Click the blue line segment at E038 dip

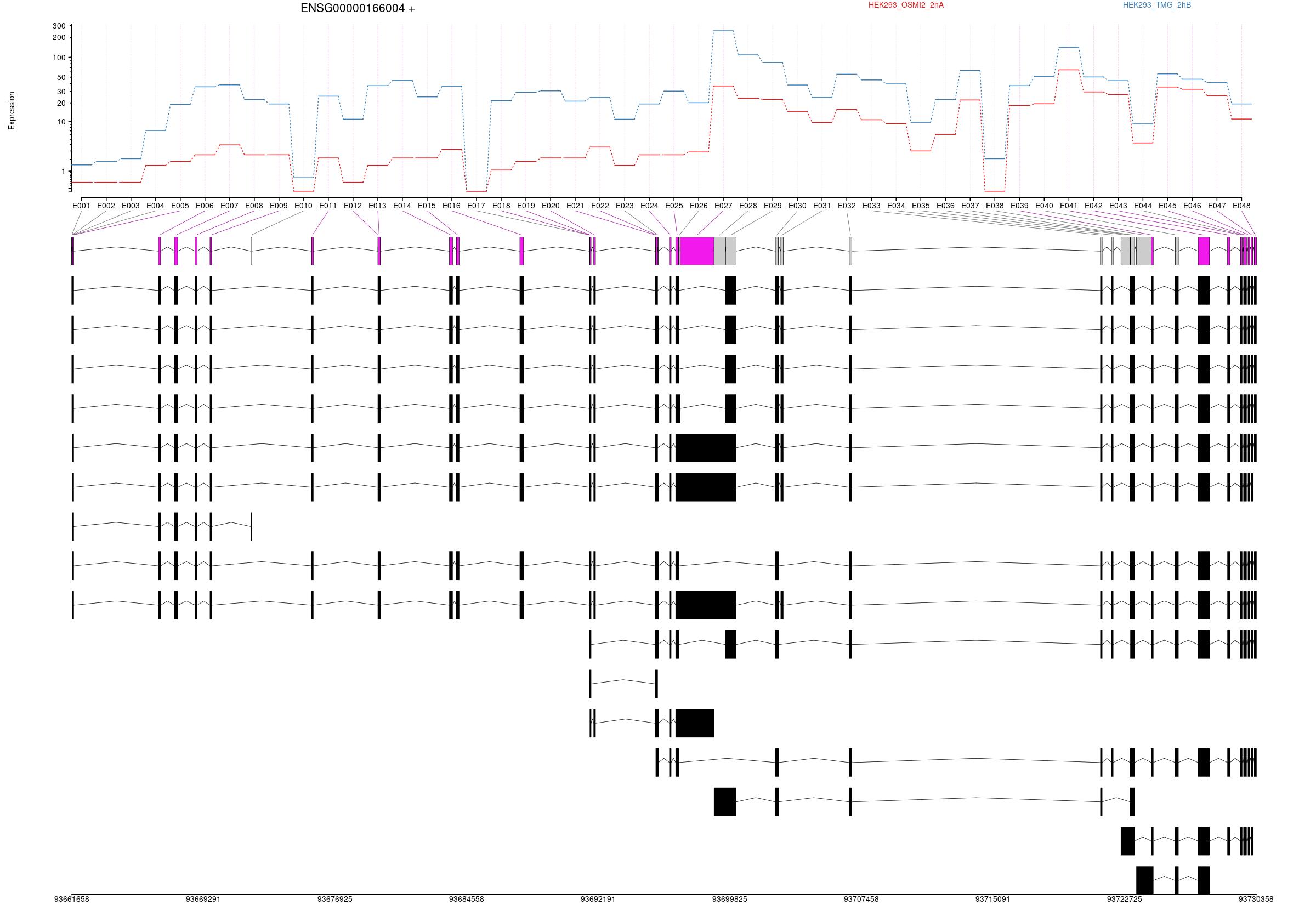(x=995, y=158)
